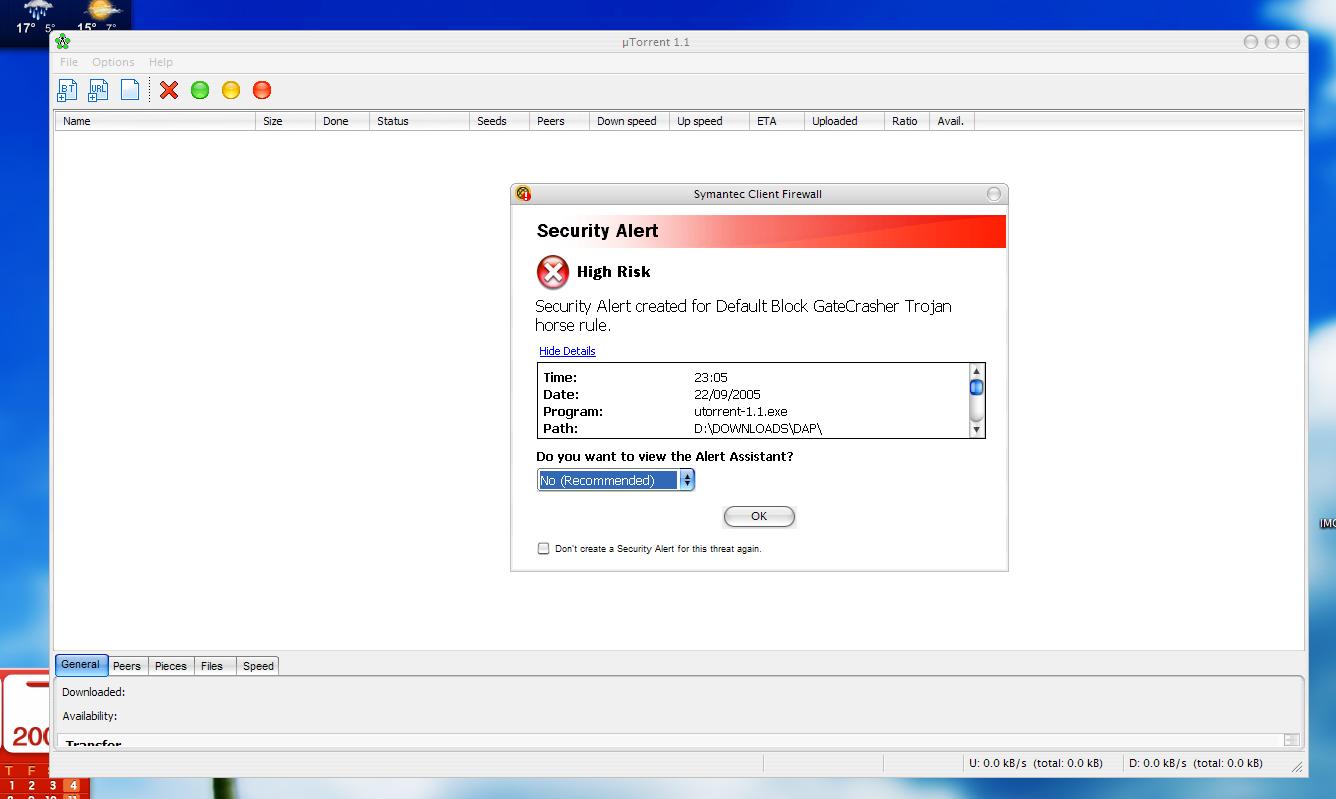Sort by the ETA column header
Viewport: 1336px width, 799px height.
click(777, 121)
